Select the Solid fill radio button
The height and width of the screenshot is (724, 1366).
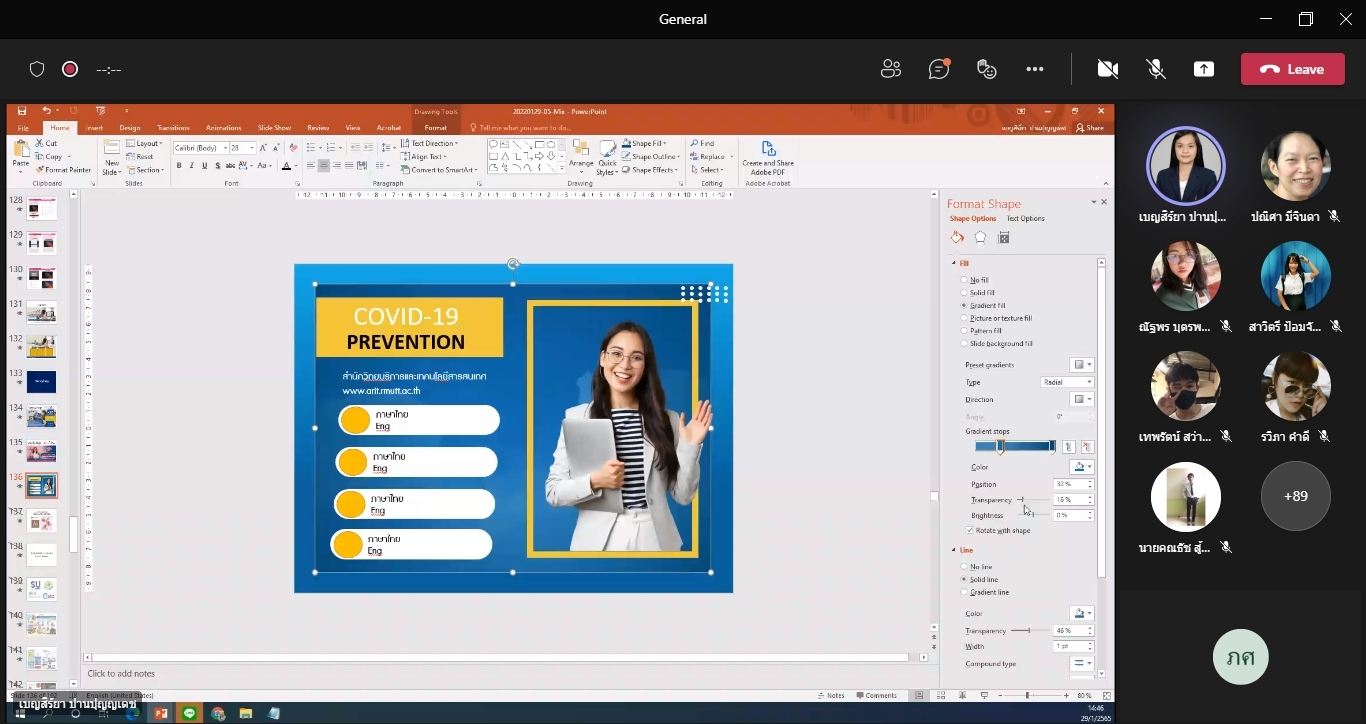tap(964, 293)
